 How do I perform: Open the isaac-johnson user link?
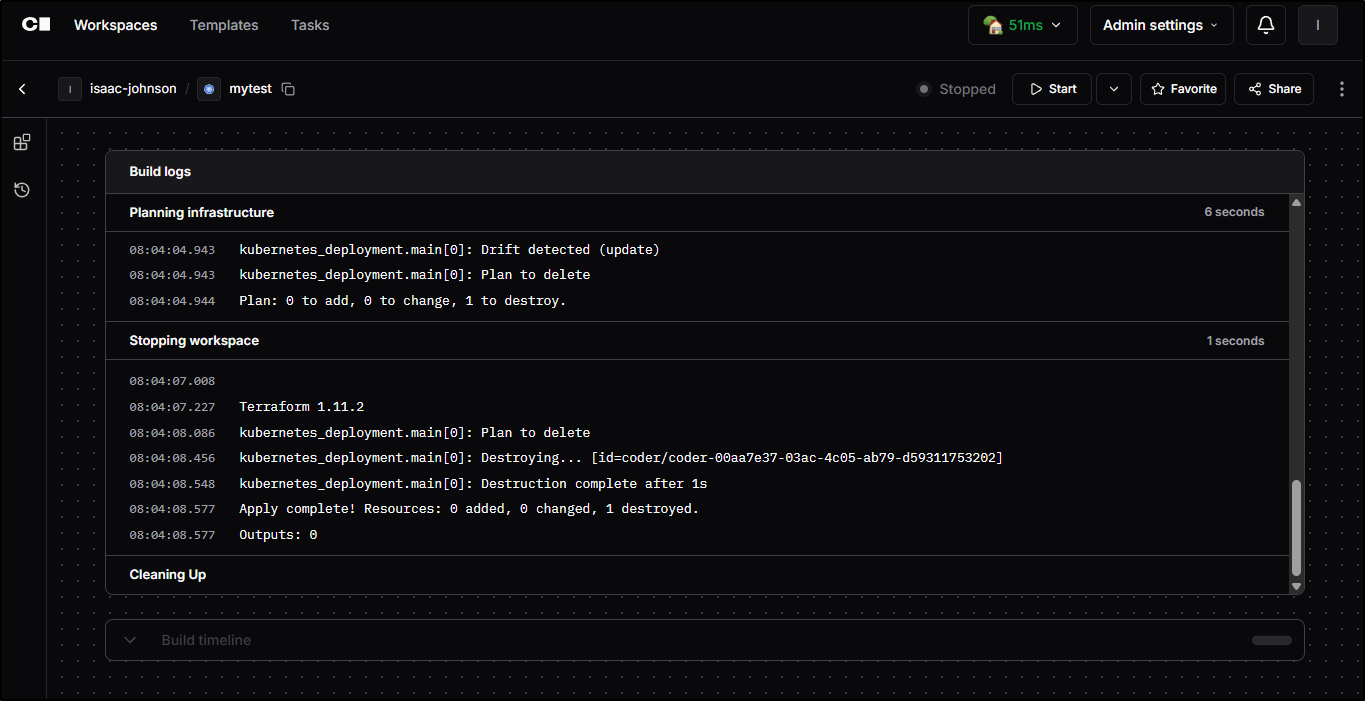point(132,88)
